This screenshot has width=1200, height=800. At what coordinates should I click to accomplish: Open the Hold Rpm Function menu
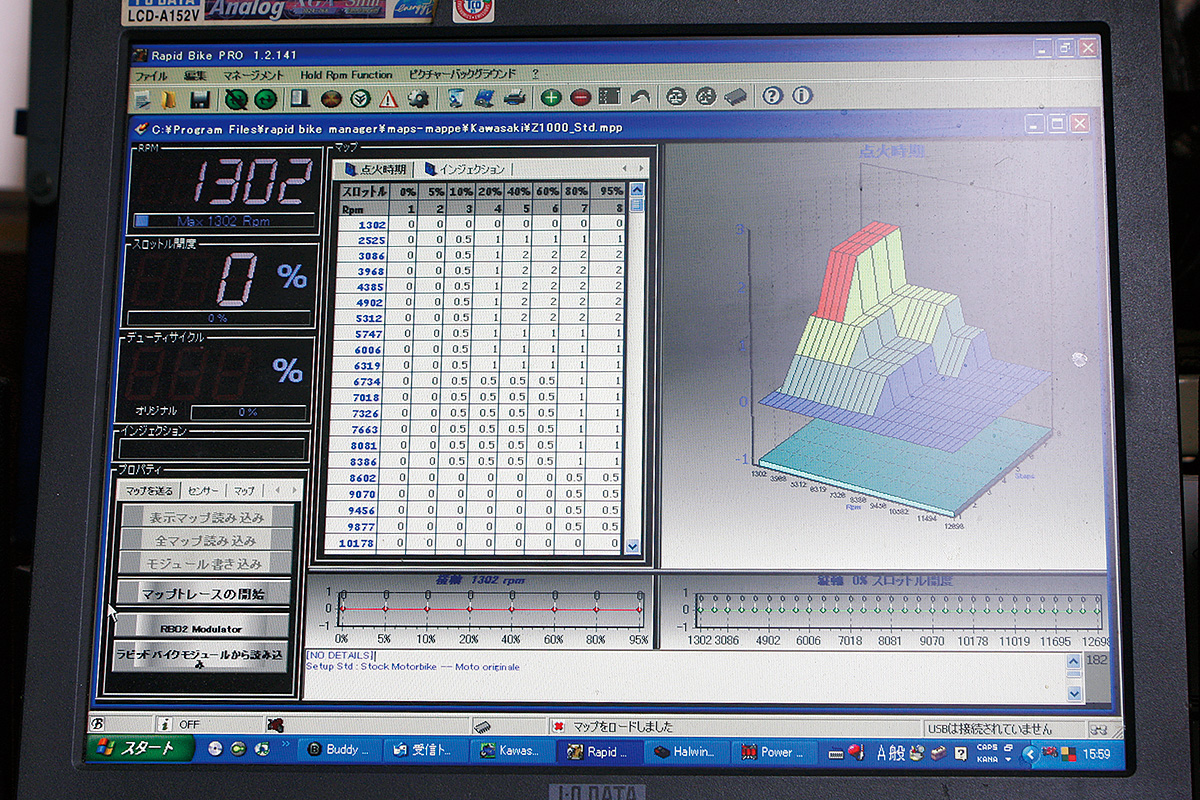[x=346, y=75]
